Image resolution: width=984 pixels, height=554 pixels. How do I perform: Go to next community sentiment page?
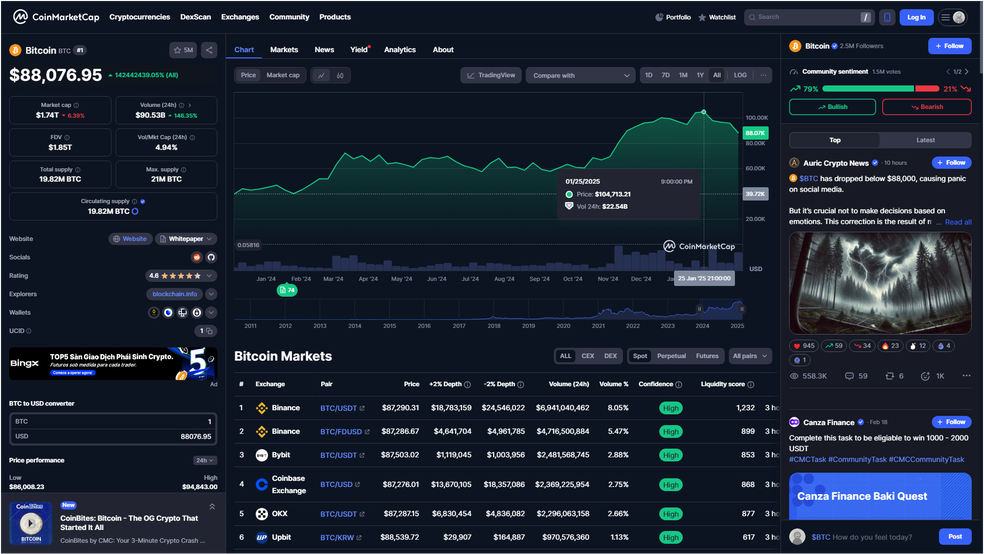click(966, 72)
